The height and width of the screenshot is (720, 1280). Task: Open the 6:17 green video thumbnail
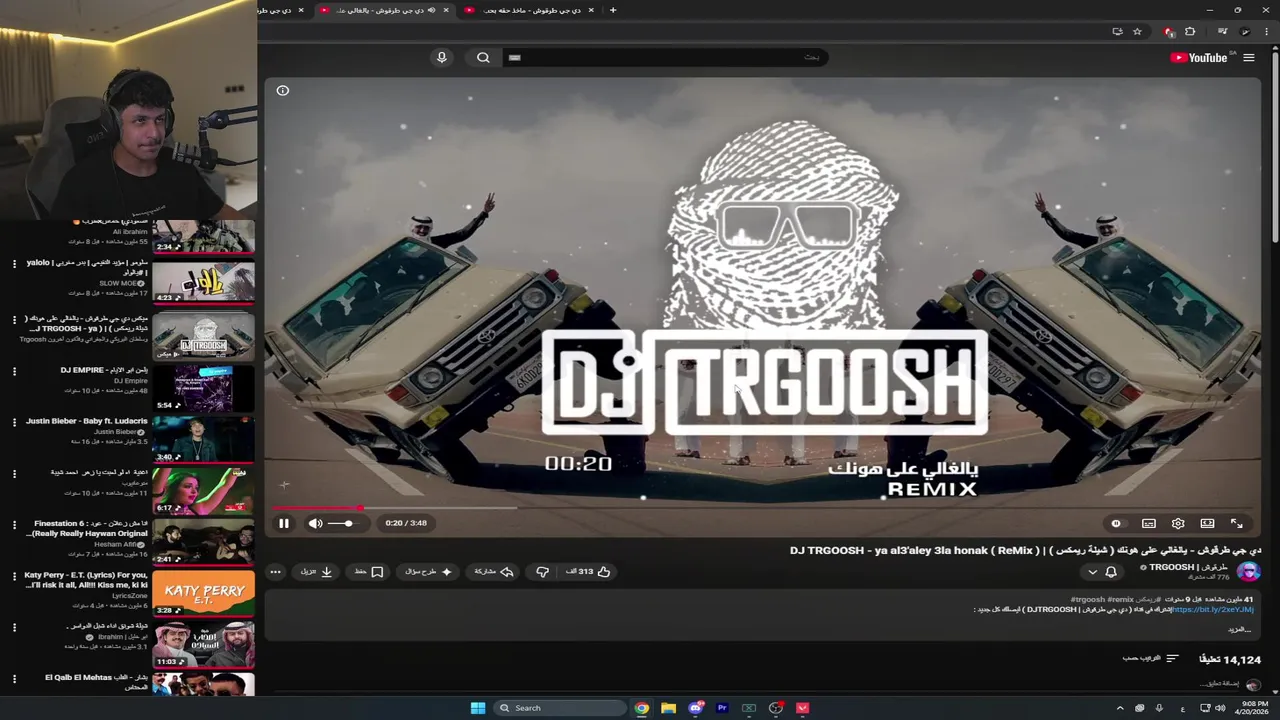(x=203, y=491)
